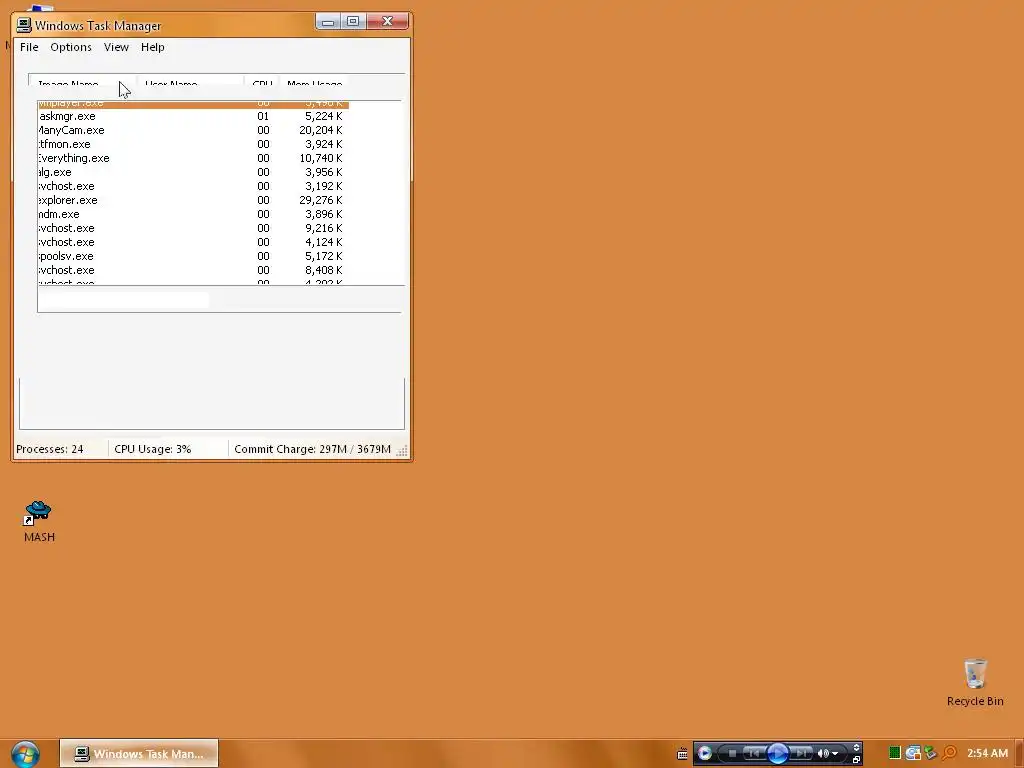Viewport: 1024px width, 768px height.
Task: Restore the media player from the toolbar
Action: (x=856, y=760)
